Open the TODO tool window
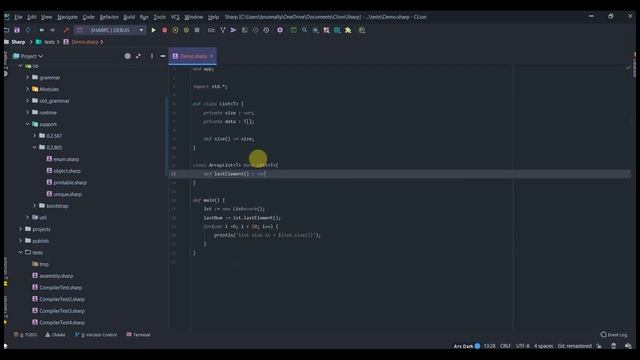The image size is (640, 360). click(x=25, y=335)
